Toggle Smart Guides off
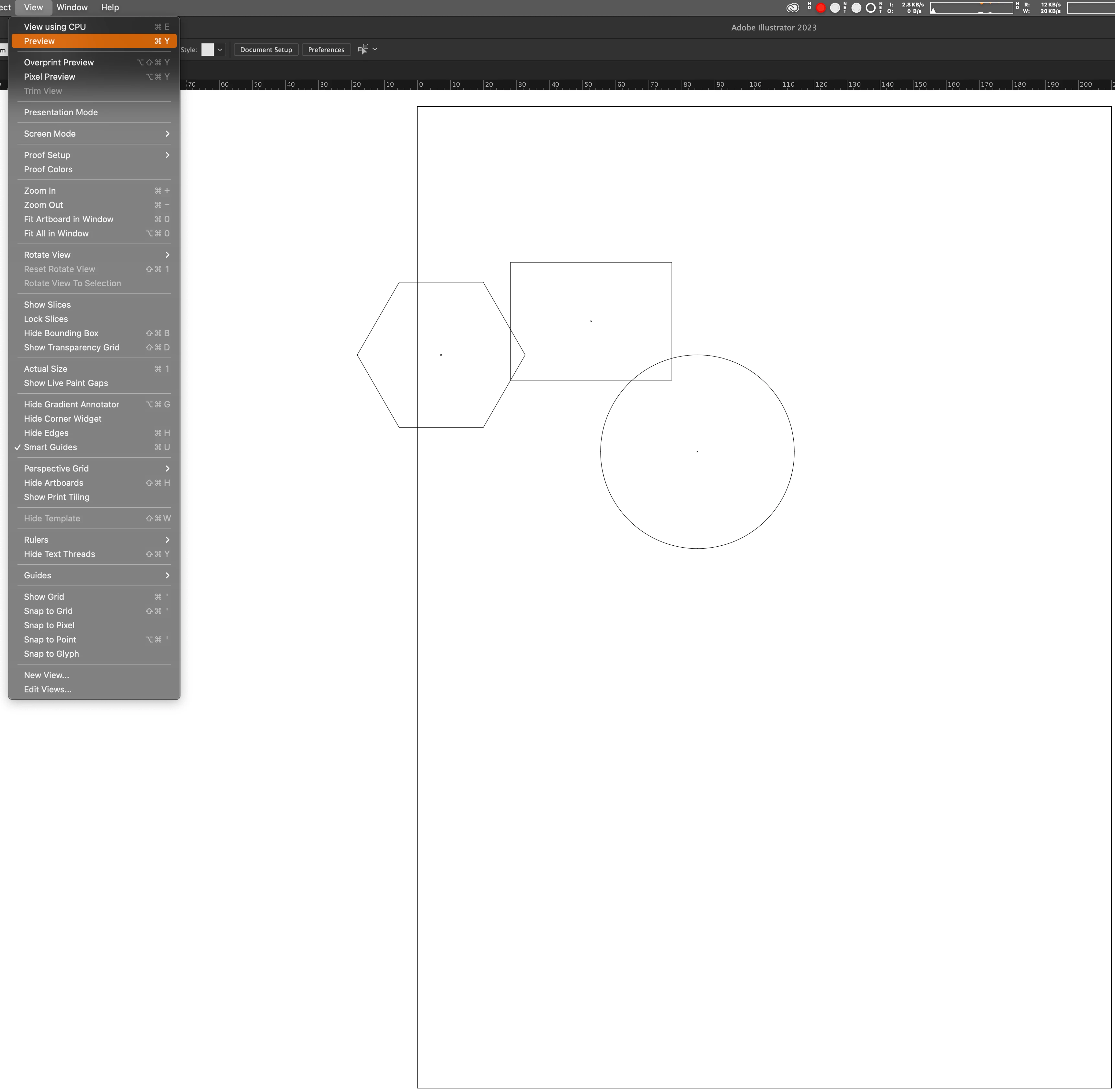 (51, 447)
